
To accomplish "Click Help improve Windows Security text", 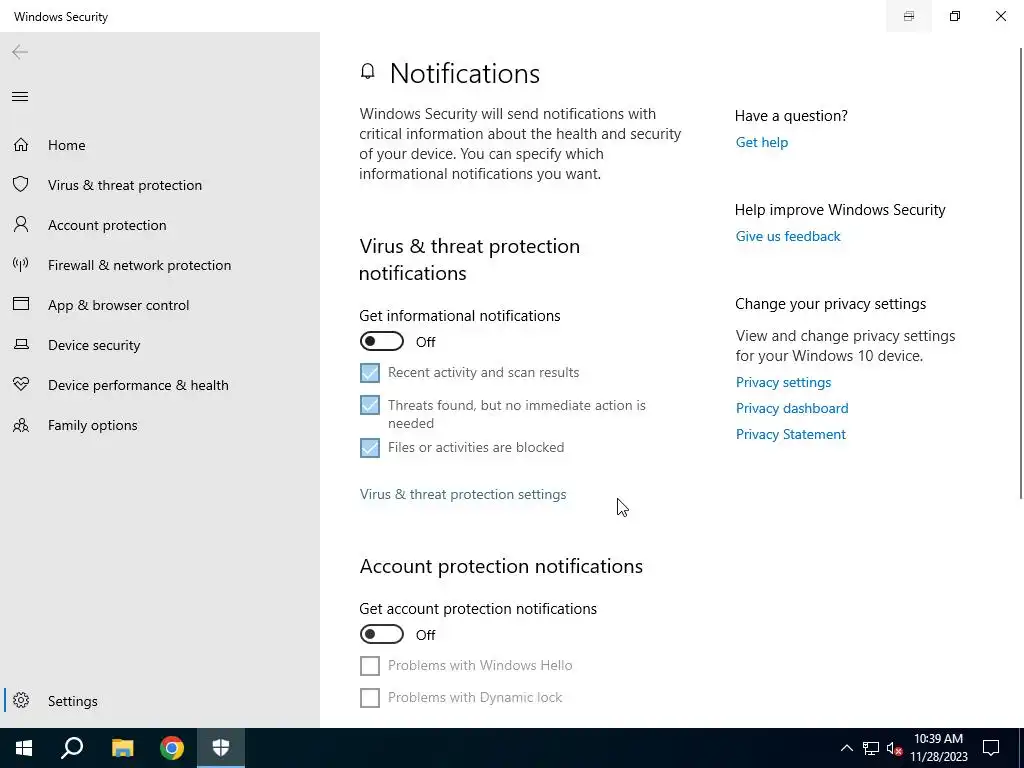I will pyautogui.click(x=840, y=210).
